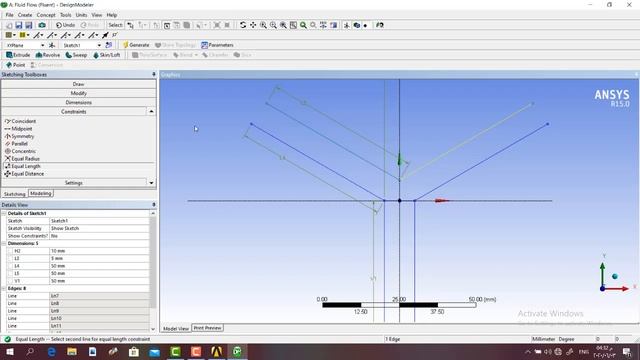Screen dimensions: 640x360
Task: Click the New Sketch icon
Action: (x=109, y=45)
